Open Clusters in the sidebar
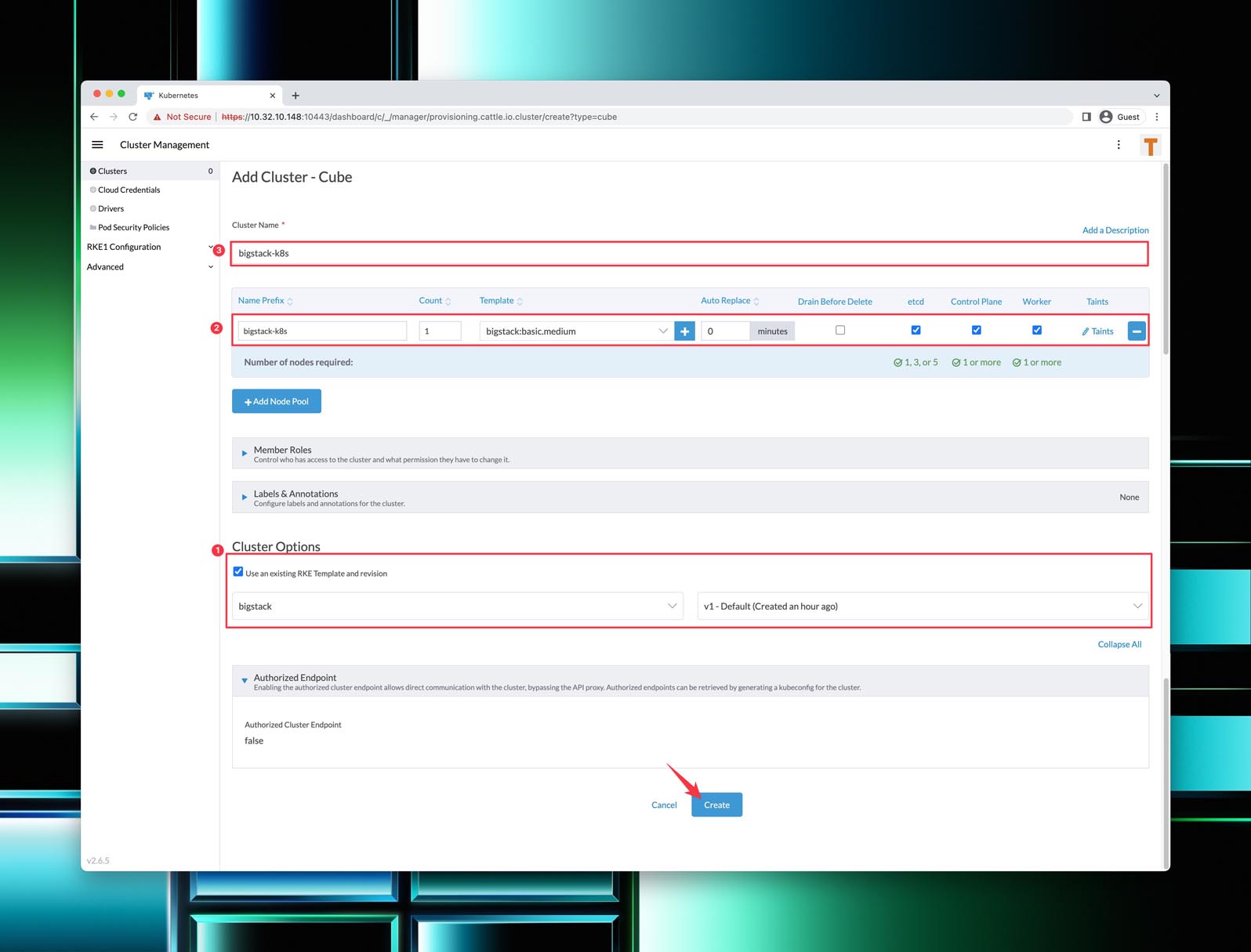This screenshot has height=952, width=1251. (150, 171)
